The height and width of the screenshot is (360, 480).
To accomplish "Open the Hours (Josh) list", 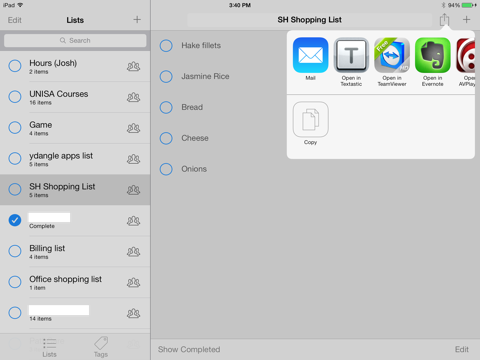I will click(75, 66).
